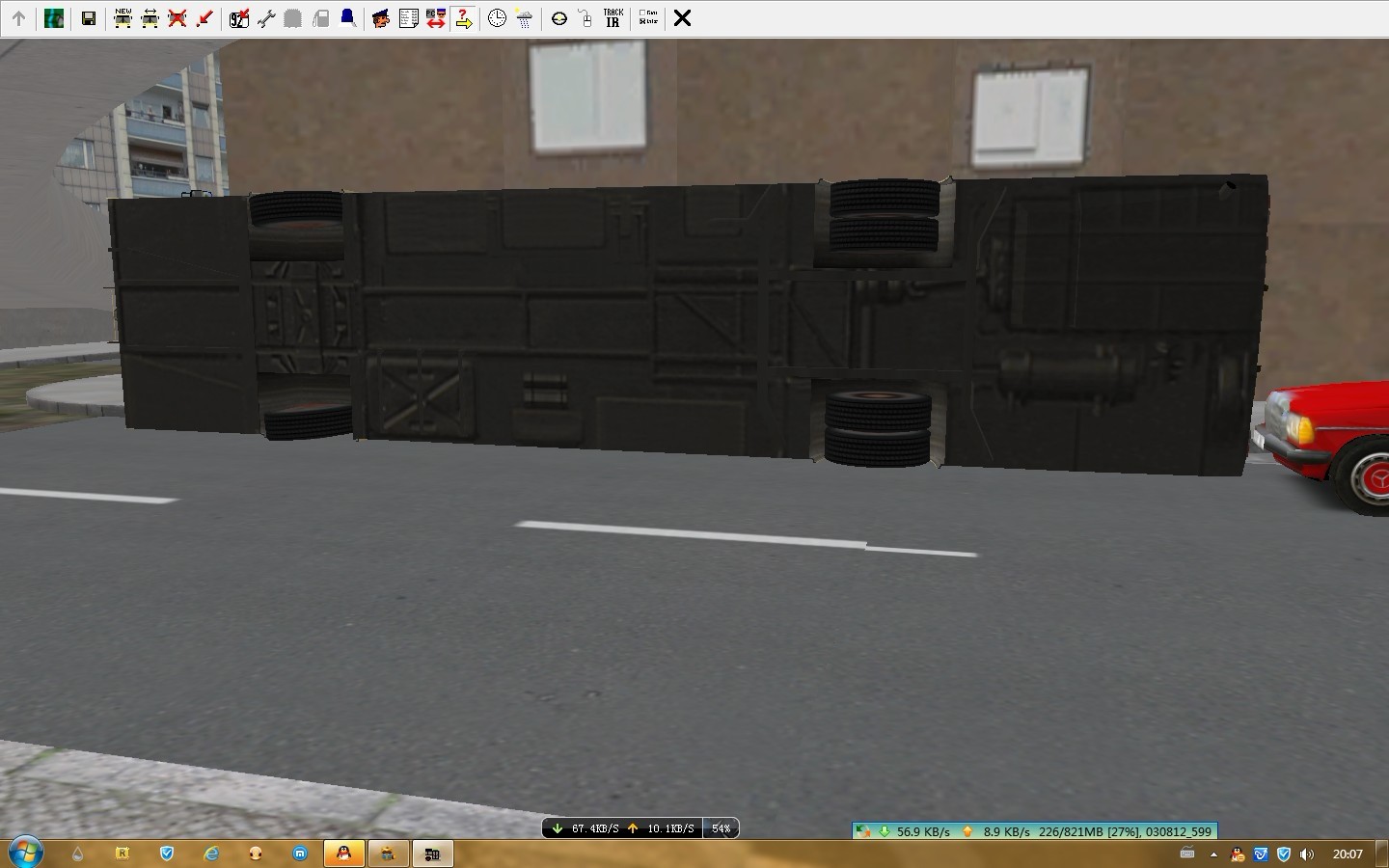Open the document list icon

(x=408, y=18)
